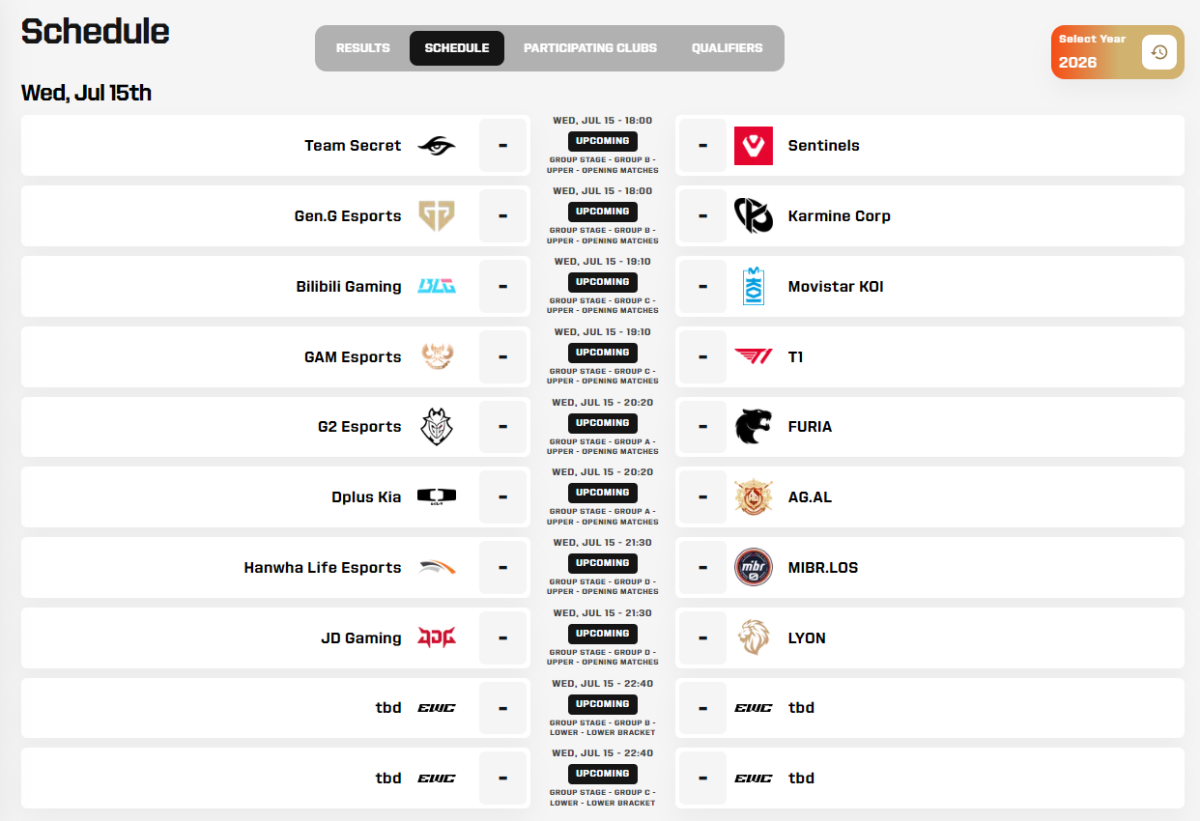Click the Karmine Corp logo
Viewport: 1200px width, 821px height.
(753, 216)
